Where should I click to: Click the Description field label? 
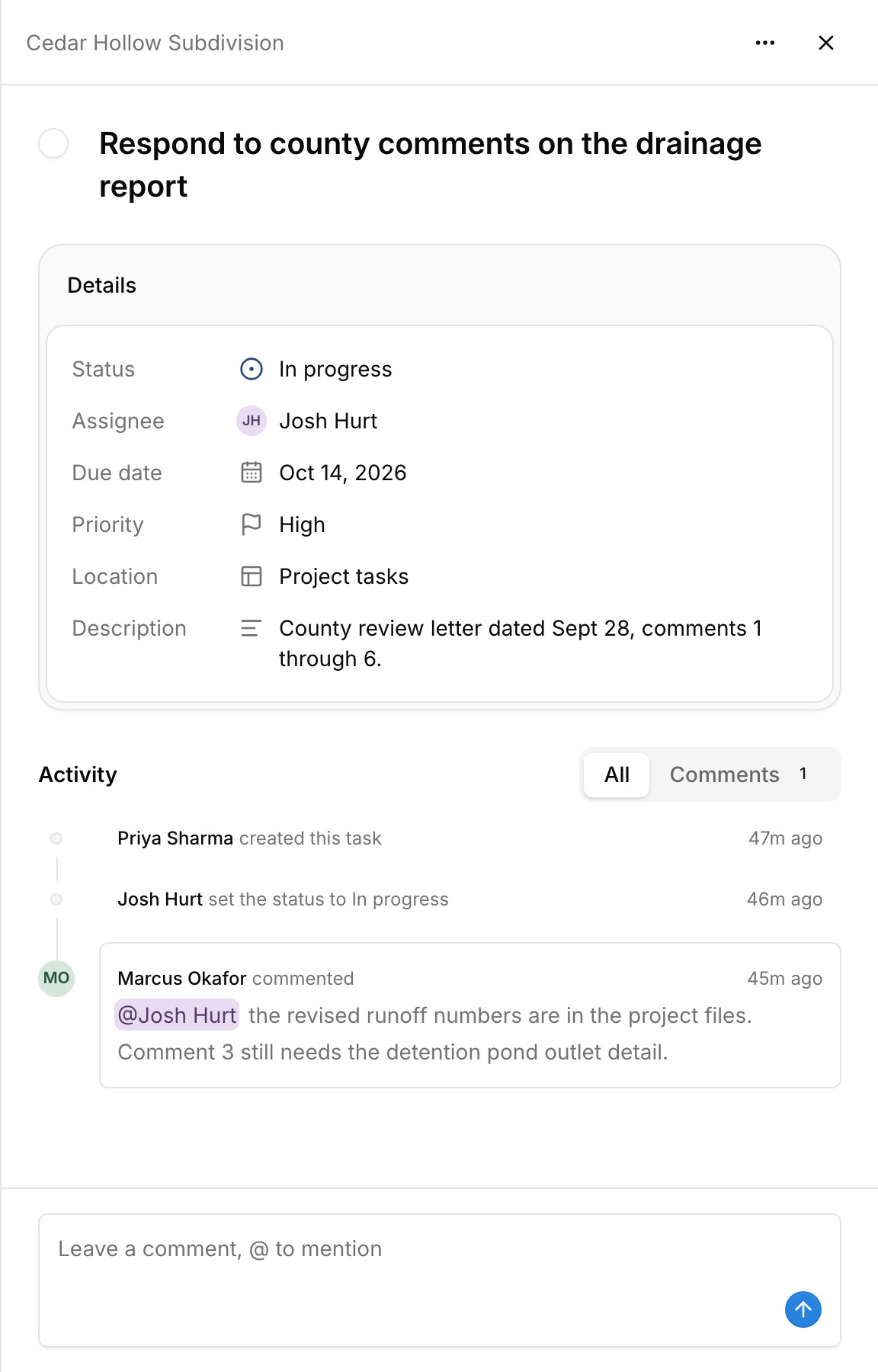click(x=129, y=628)
